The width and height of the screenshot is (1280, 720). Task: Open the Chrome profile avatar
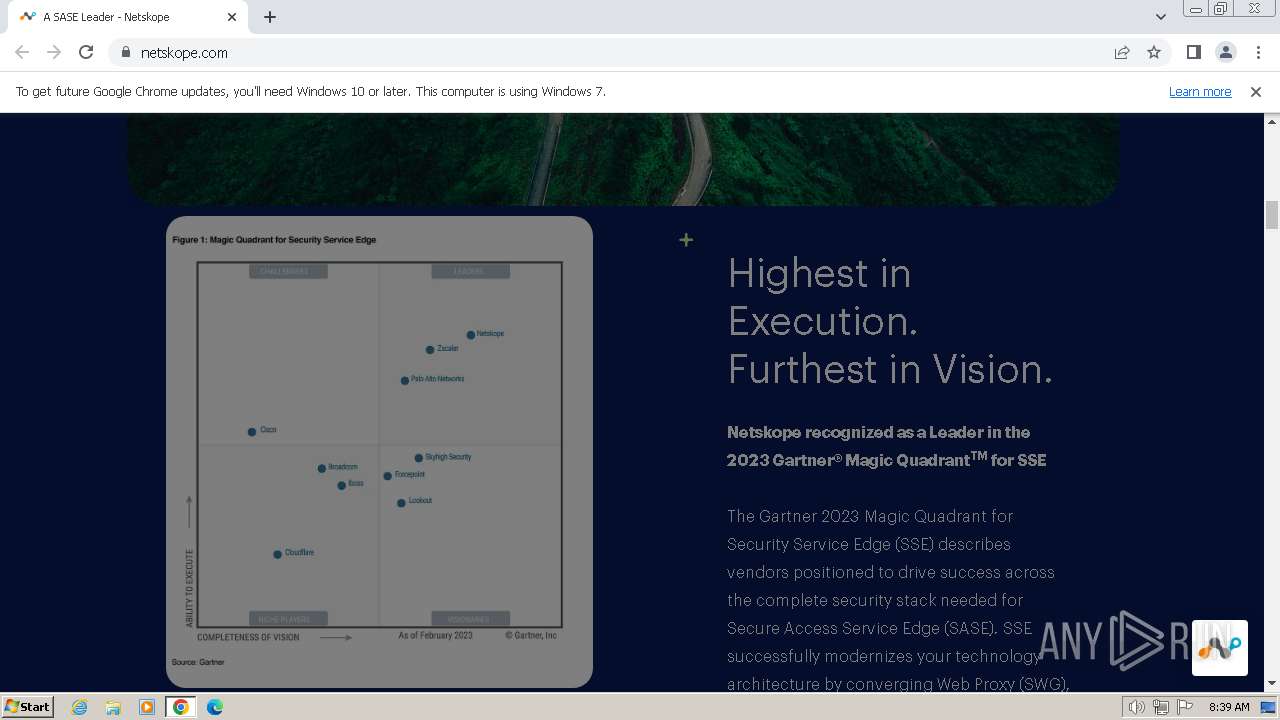pos(1225,52)
